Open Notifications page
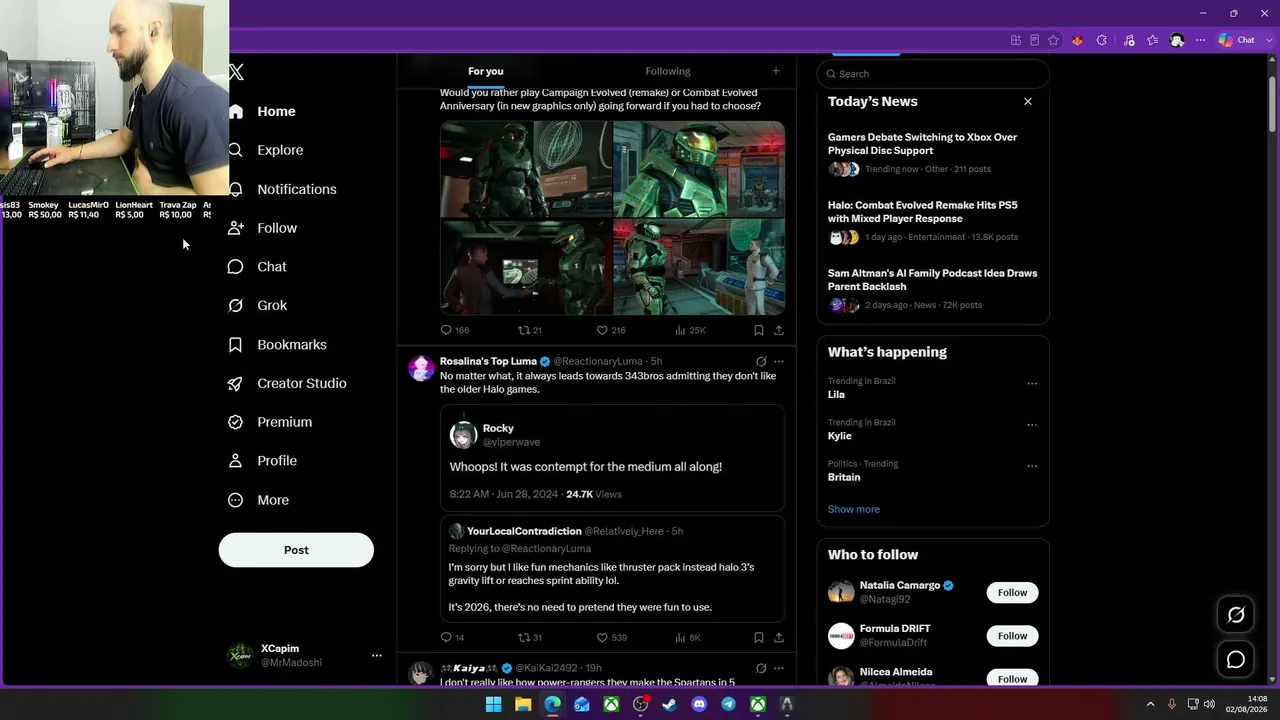Screen dimensions: 1280x720 (283, 189)
